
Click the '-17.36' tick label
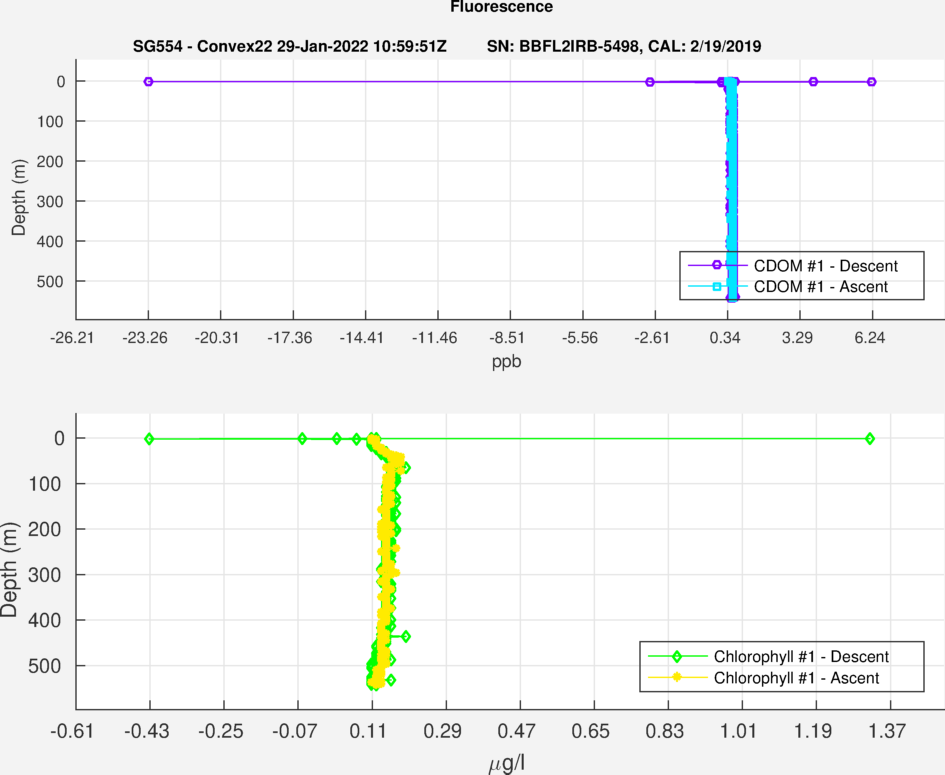[x=290, y=337]
